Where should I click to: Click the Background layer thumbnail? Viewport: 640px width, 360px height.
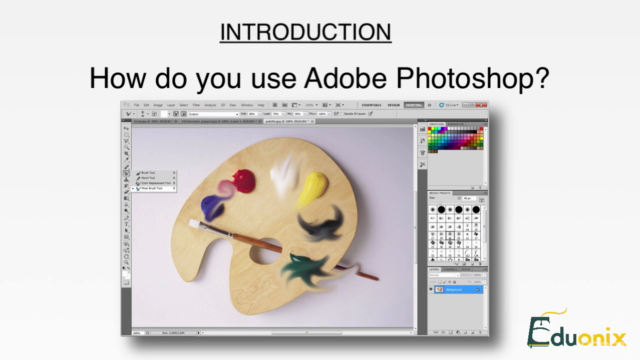439,289
